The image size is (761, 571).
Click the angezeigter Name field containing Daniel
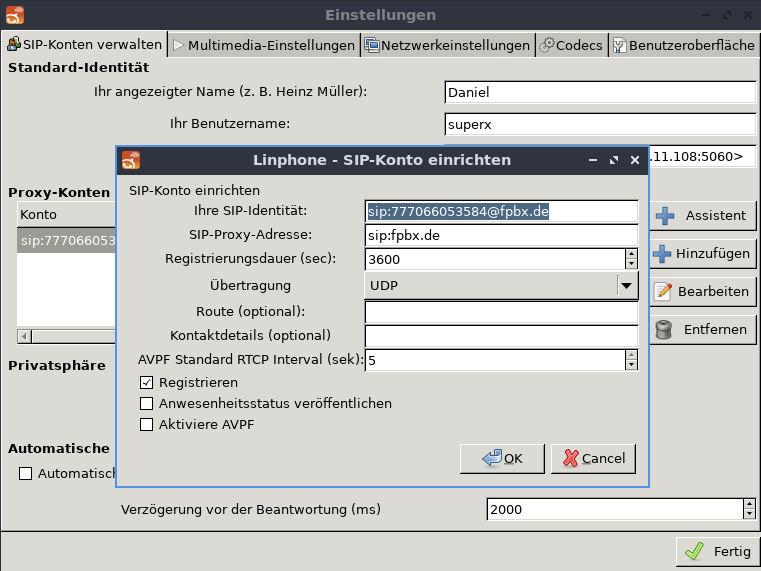coord(600,92)
